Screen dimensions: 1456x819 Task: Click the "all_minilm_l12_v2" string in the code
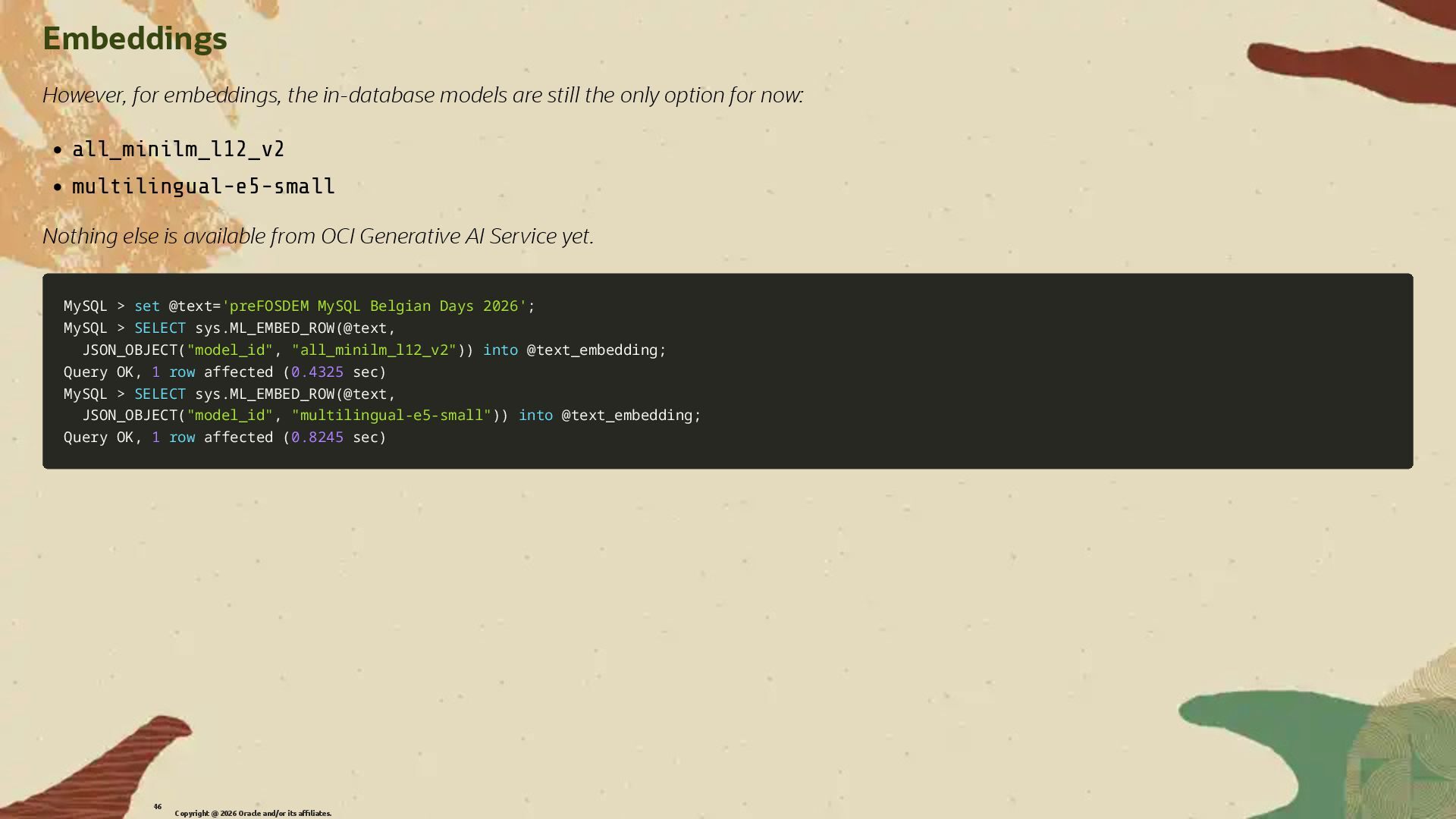pyautogui.click(x=374, y=350)
